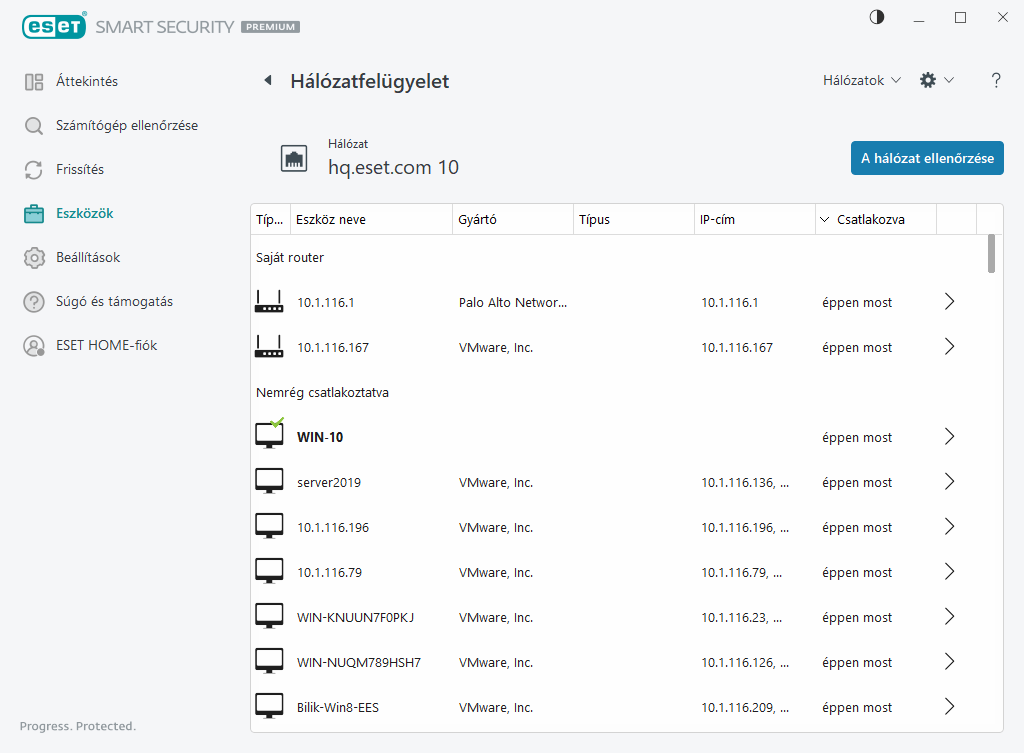Screen dimensions: 1024x753
Task: Sort by the Csatlakozva column header
Action: [870, 219]
